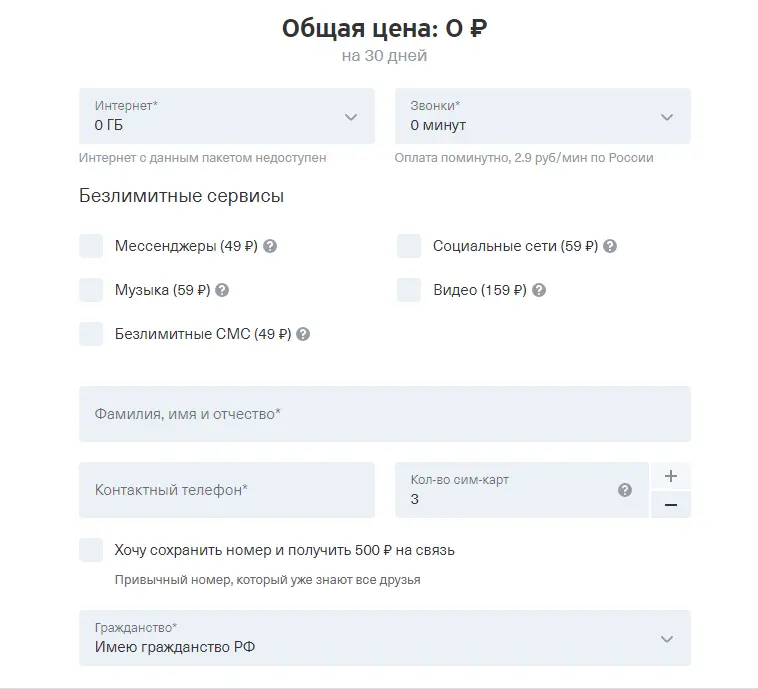Tick the Социальные сети checkbox
Screen dimensions: 758x689
409,246
